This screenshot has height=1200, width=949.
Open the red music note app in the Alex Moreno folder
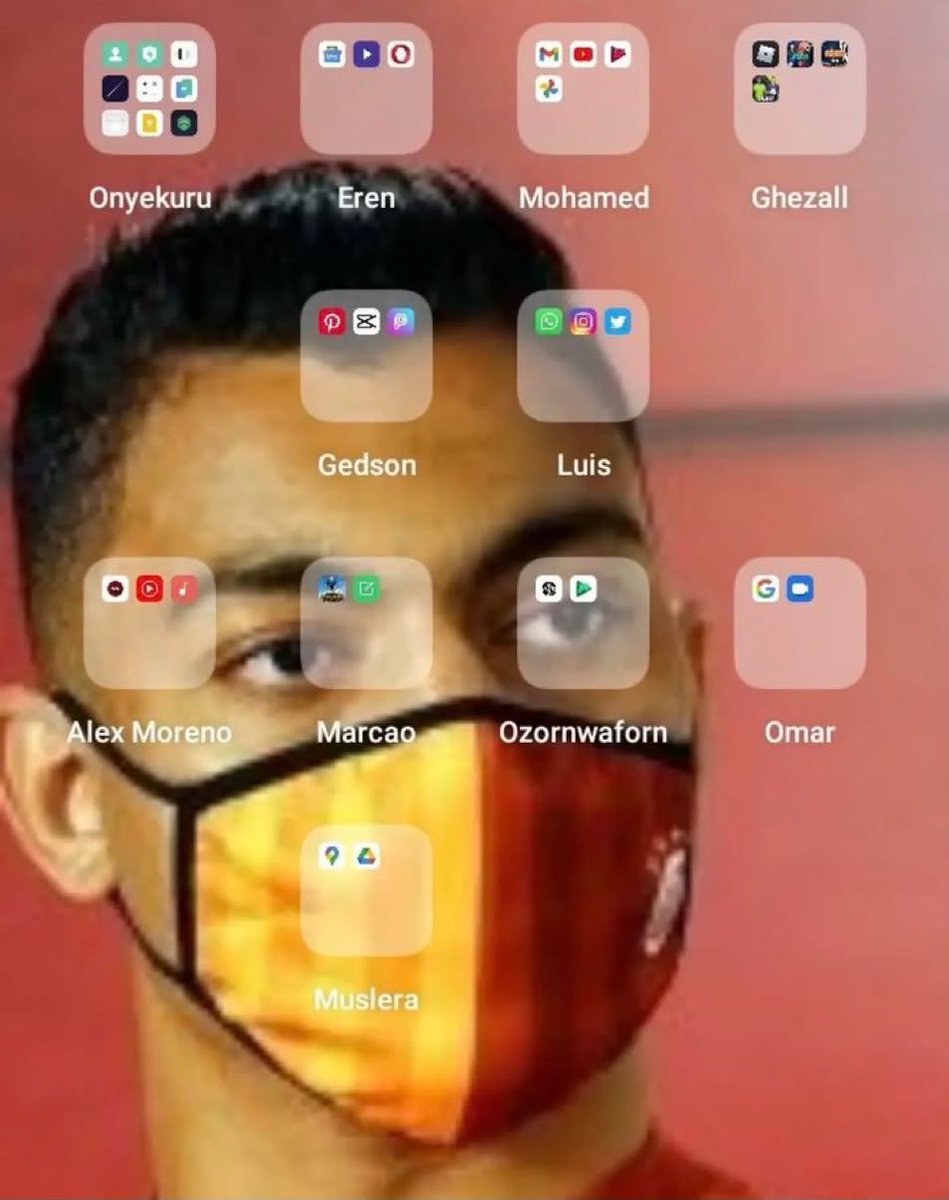(183, 589)
